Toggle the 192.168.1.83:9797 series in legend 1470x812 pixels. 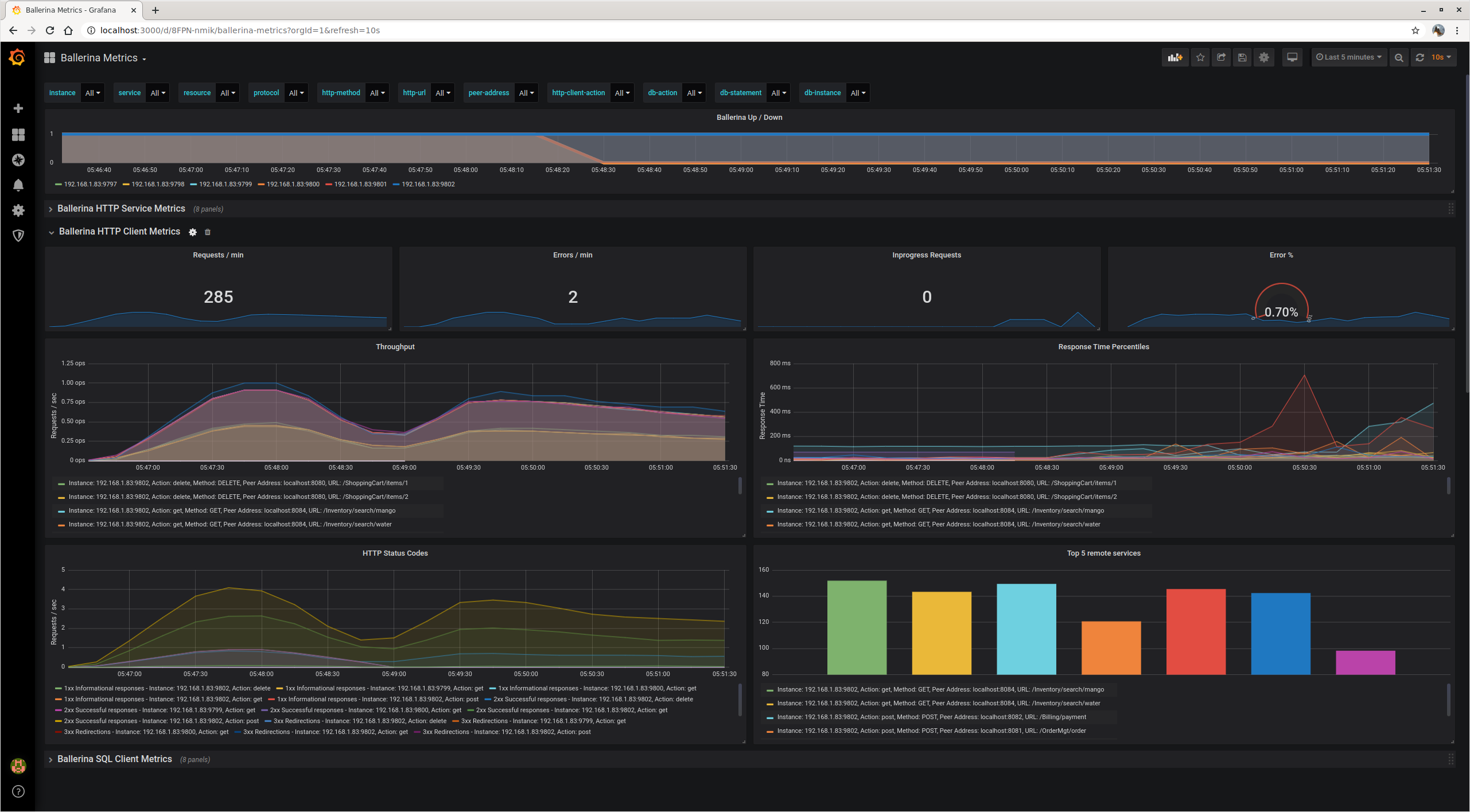pos(90,185)
